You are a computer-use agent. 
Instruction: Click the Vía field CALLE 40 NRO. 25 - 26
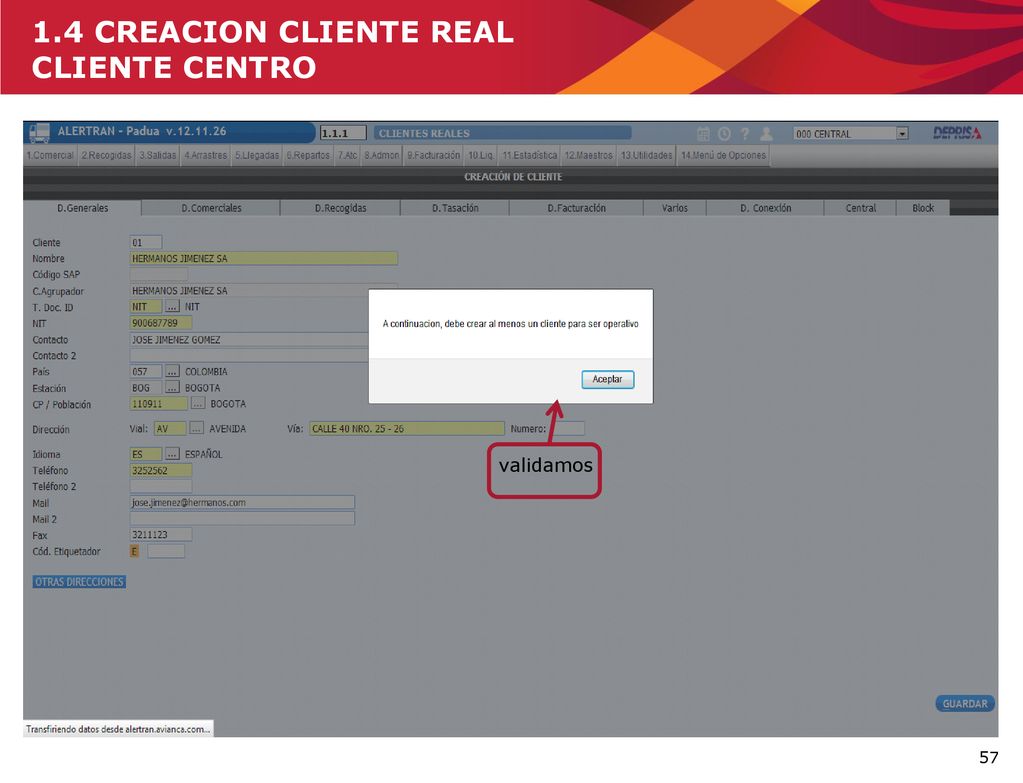[x=406, y=429]
